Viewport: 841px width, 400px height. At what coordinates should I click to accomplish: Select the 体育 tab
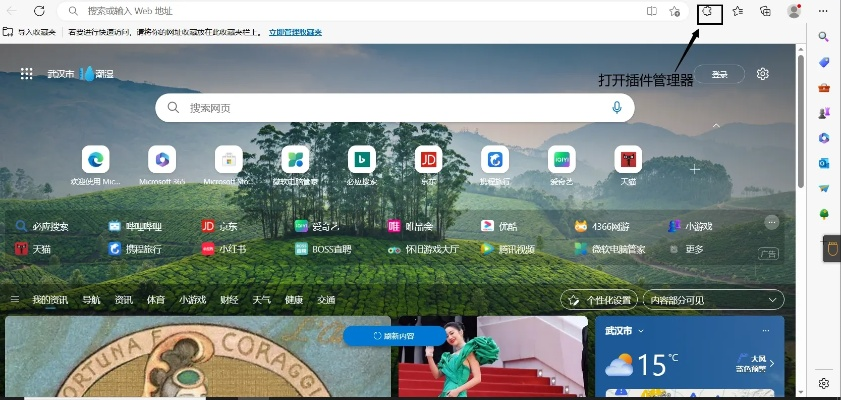point(156,300)
